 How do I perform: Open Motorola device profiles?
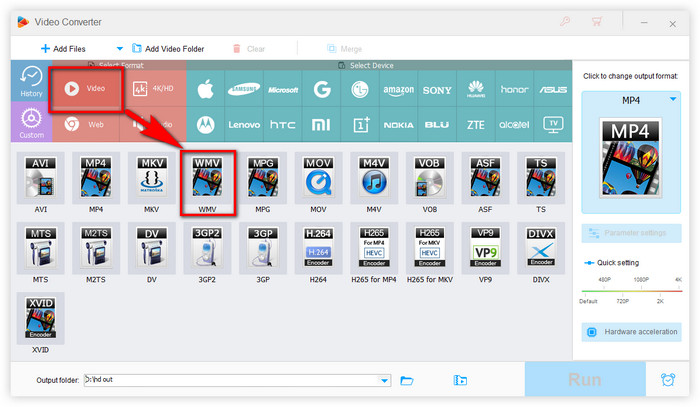point(205,125)
